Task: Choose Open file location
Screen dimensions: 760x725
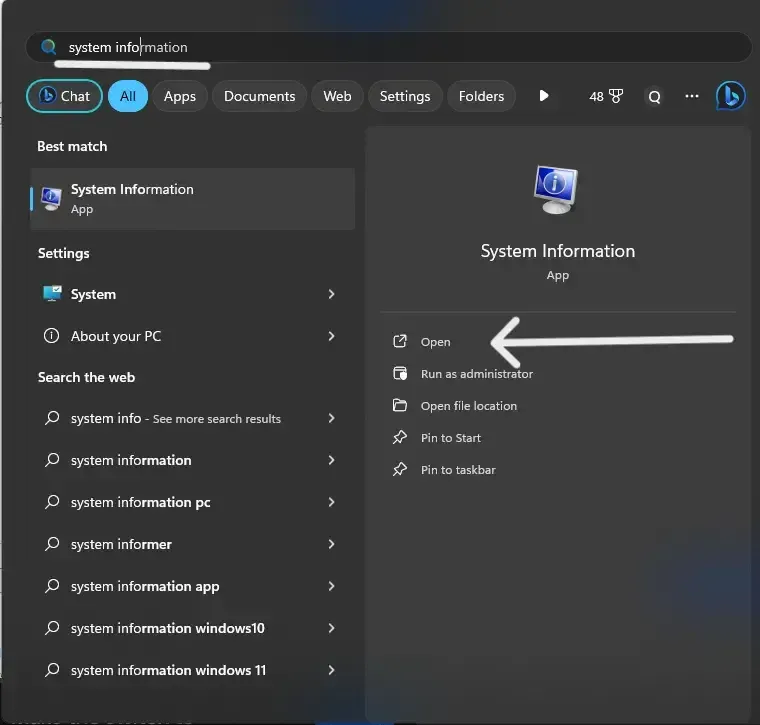Action: pyautogui.click(x=469, y=406)
